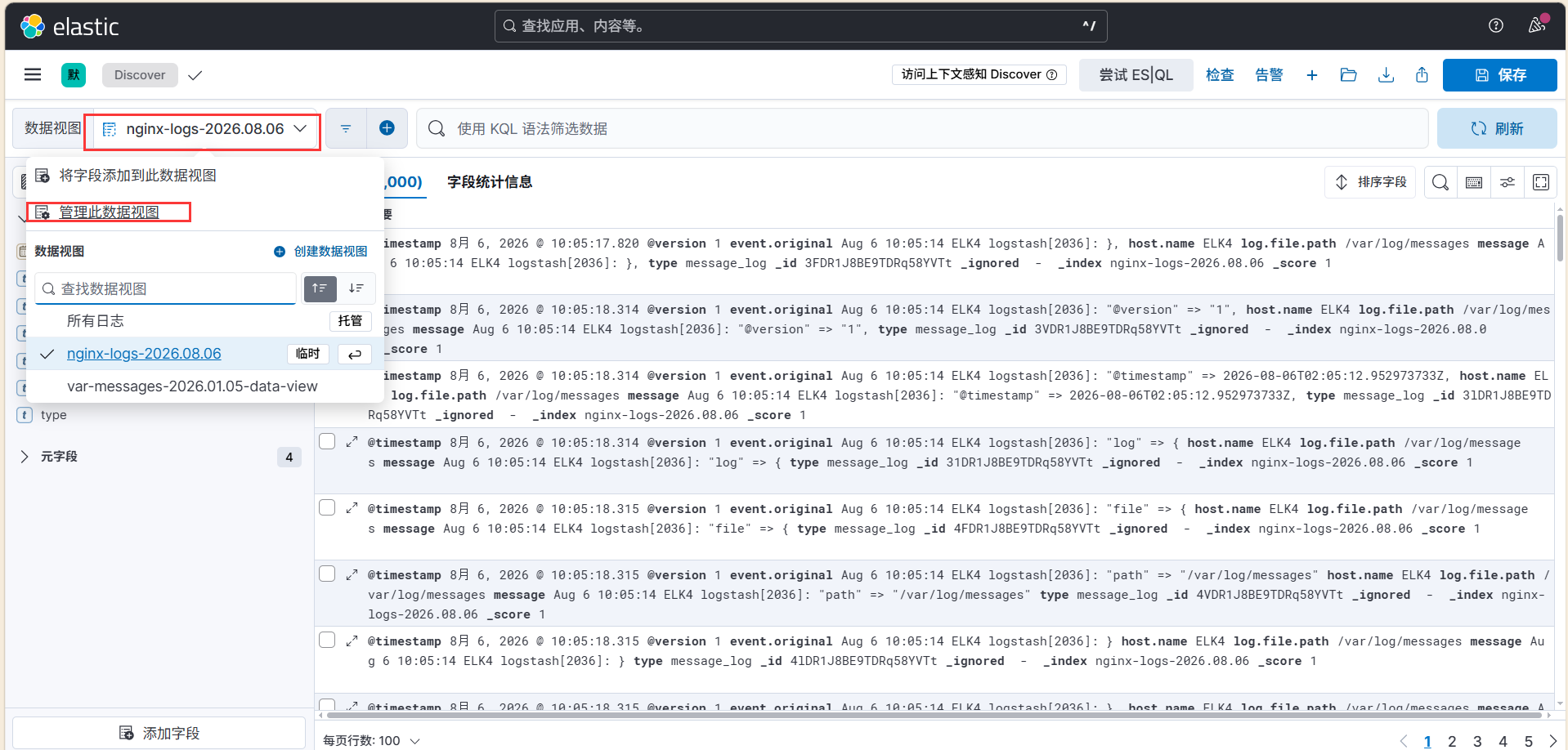
Task: Focus the KQL query input field
Action: coord(922,128)
